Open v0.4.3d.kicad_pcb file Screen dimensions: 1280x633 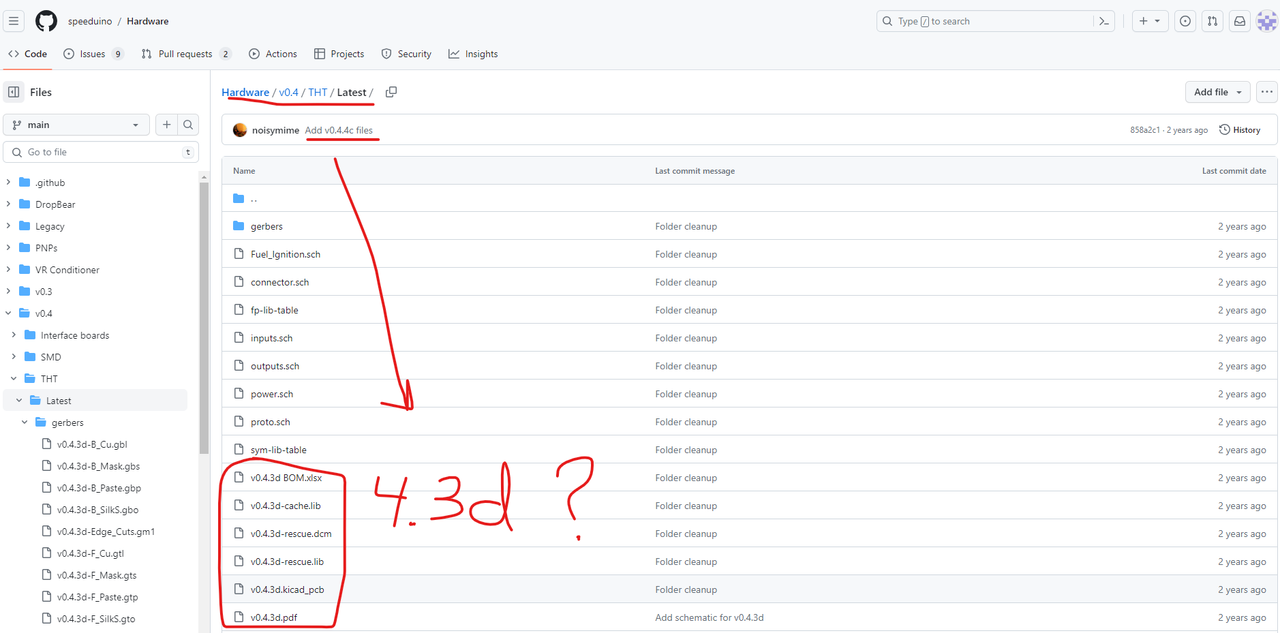[287, 590]
